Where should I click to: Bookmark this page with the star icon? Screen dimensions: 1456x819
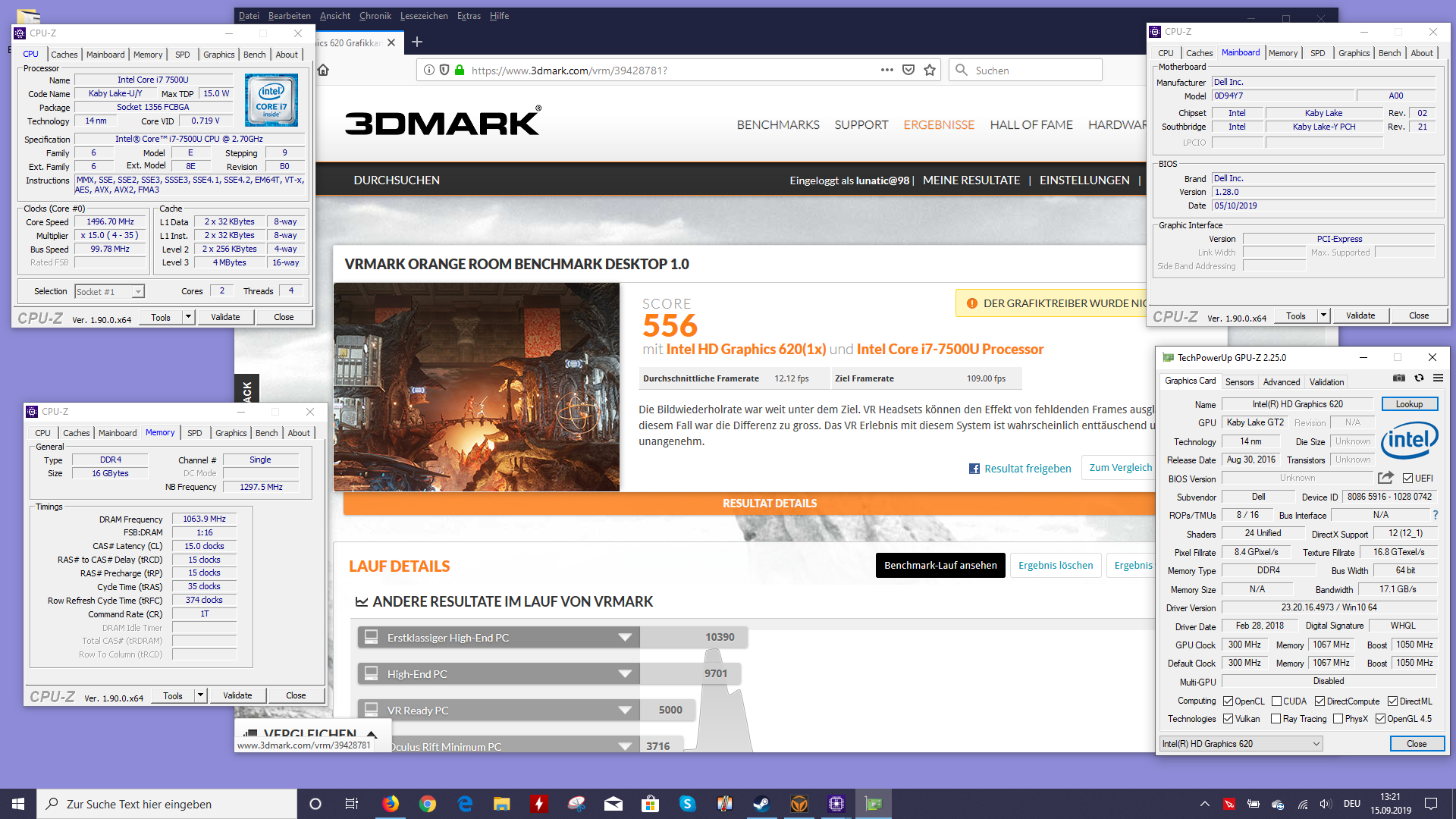pyautogui.click(x=930, y=71)
